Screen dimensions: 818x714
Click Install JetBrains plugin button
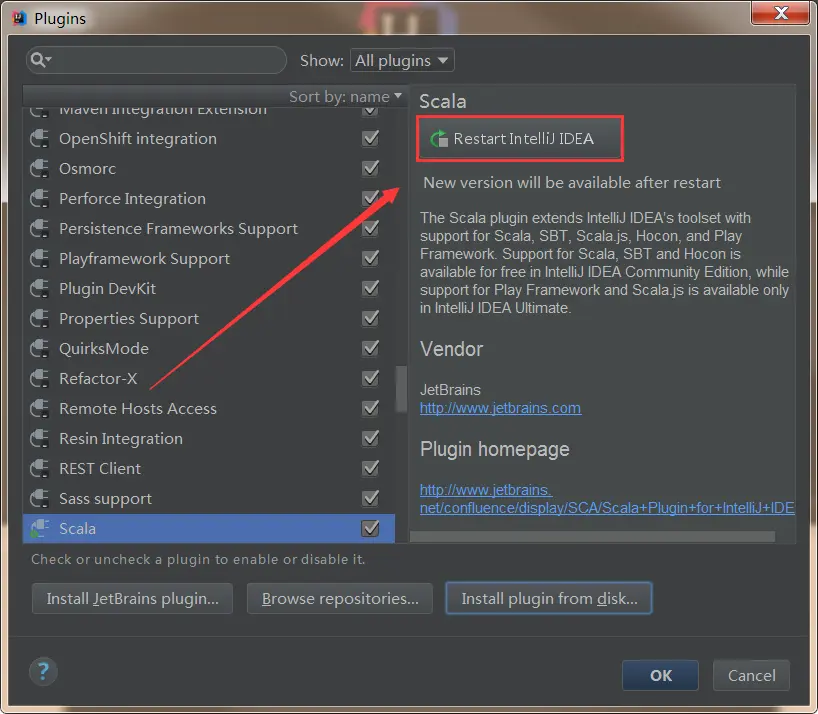[133, 598]
